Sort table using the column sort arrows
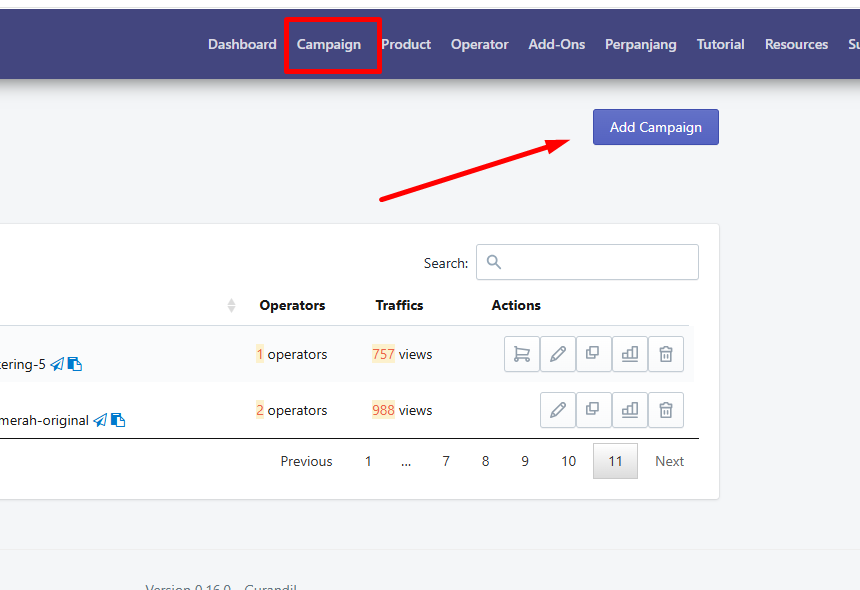The height and width of the screenshot is (590, 860). click(x=231, y=305)
